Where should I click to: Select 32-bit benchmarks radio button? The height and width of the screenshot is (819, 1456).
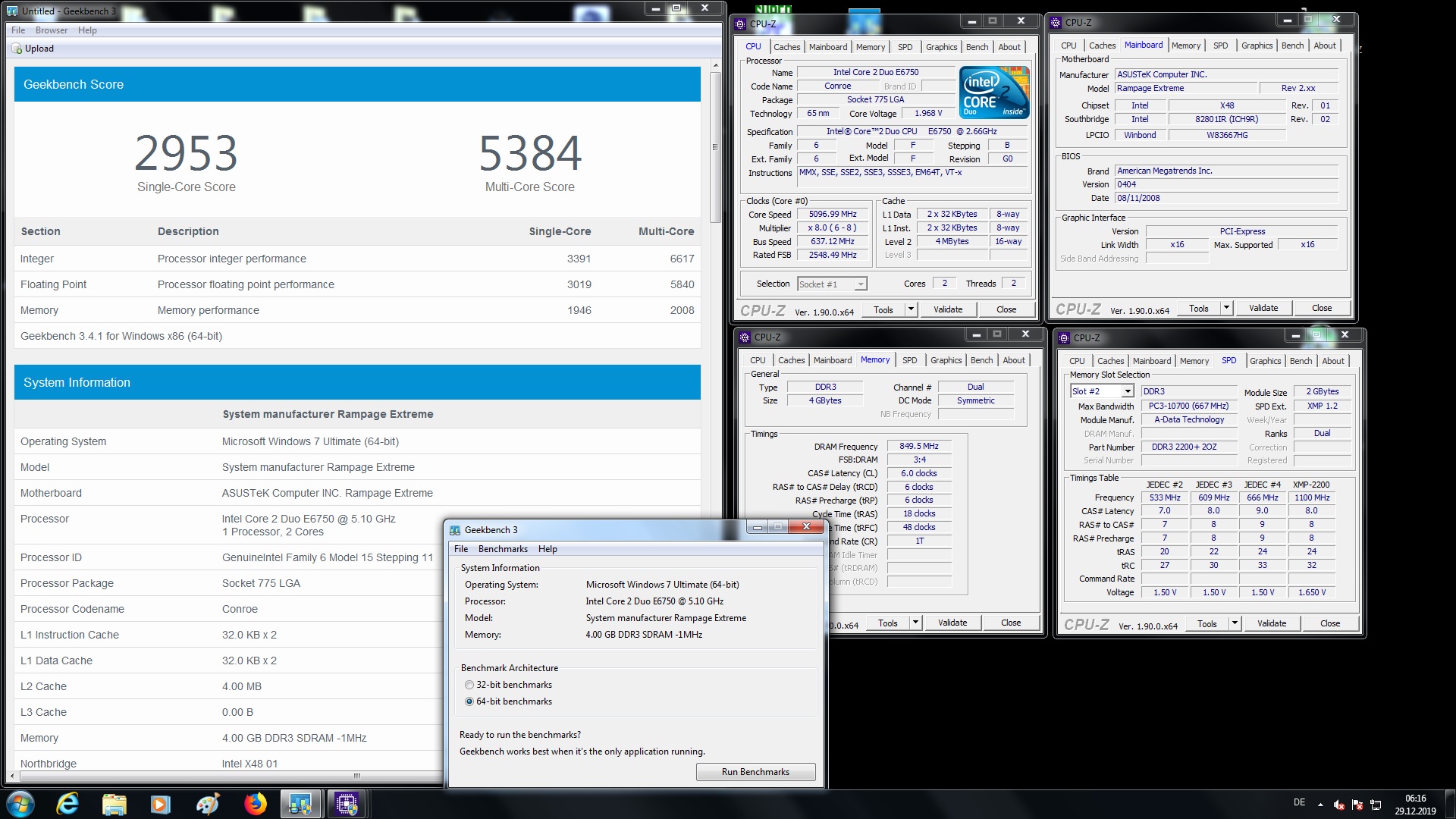click(x=469, y=685)
